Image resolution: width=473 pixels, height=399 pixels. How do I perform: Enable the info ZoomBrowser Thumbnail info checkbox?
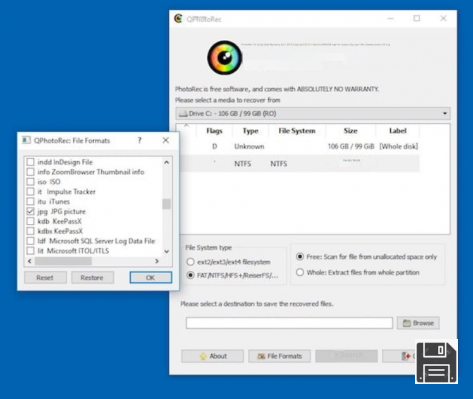[x=30, y=172]
